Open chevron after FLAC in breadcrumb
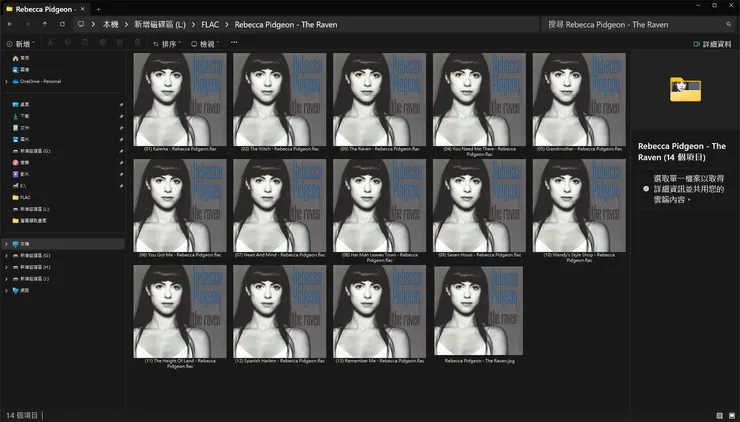740x422 pixels. pyautogui.click(x=227, y=25)
